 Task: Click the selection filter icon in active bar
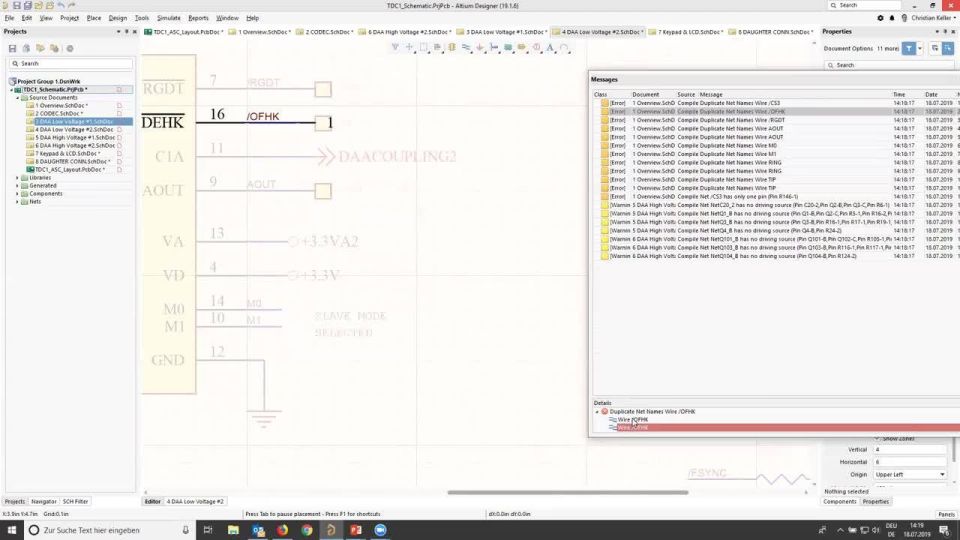(395, 47)
